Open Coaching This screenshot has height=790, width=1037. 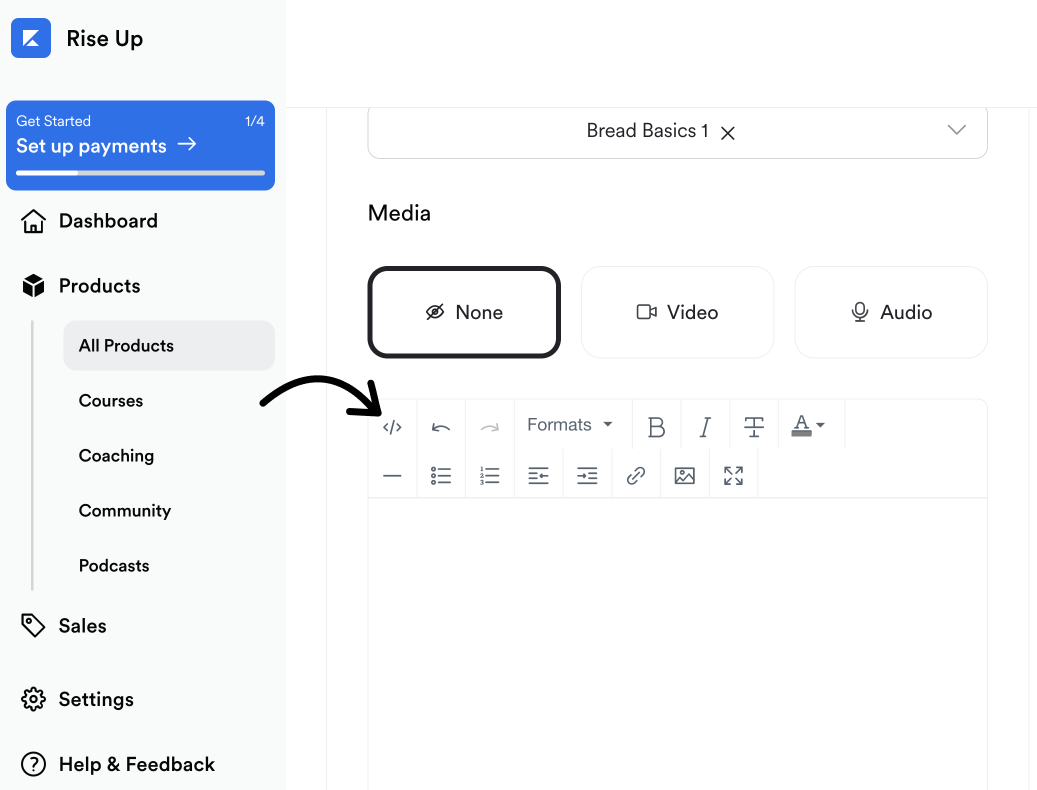point(116,455)
